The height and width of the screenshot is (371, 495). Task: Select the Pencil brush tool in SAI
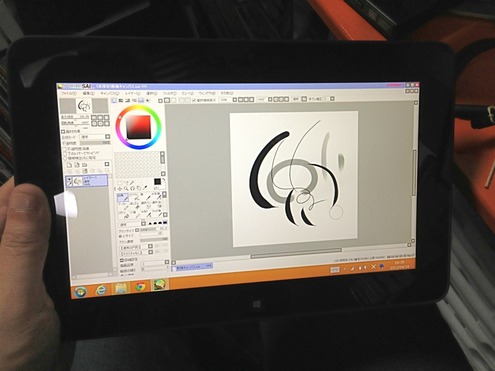[123, 198]
